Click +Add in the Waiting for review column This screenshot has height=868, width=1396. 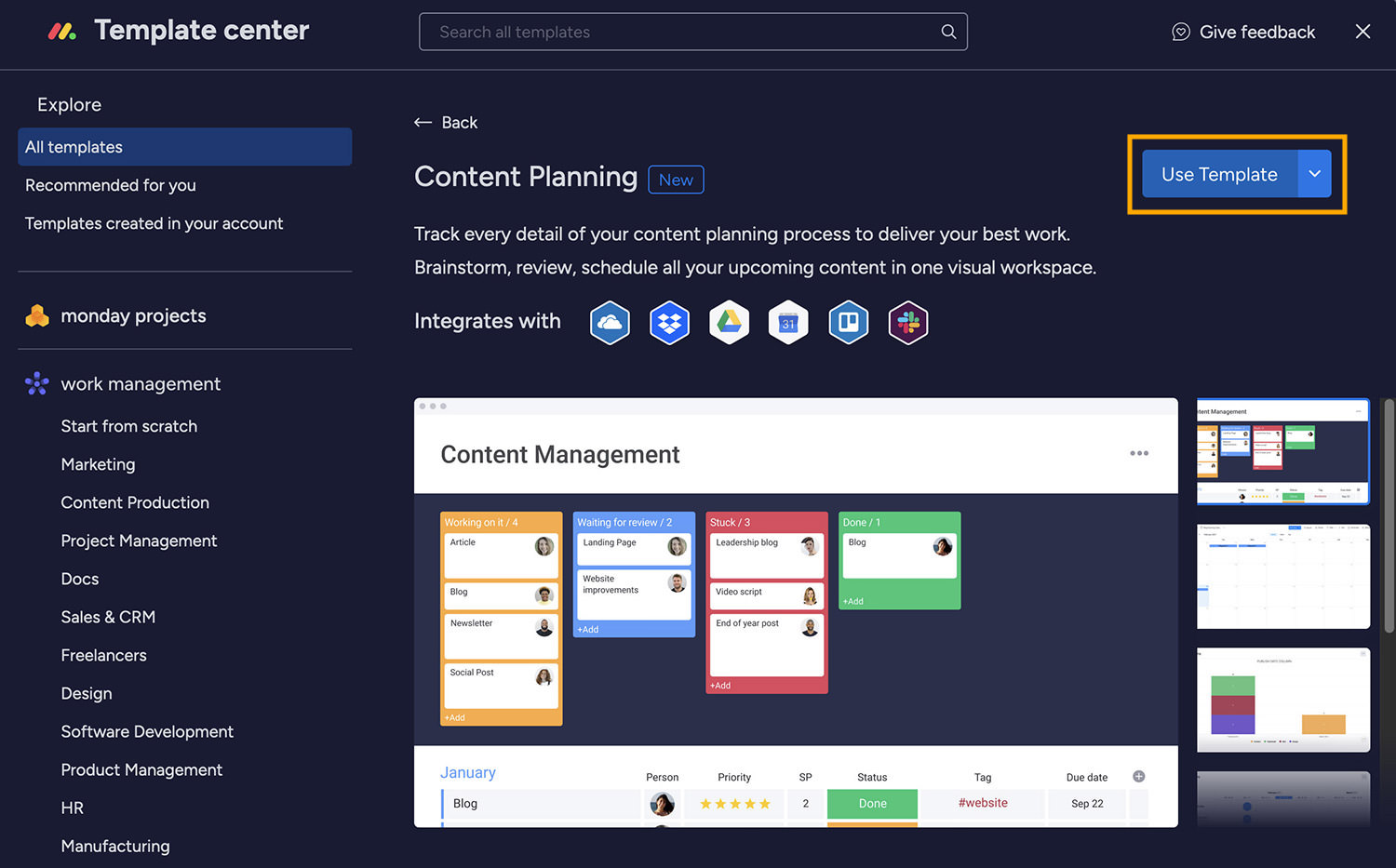point(588,630)
